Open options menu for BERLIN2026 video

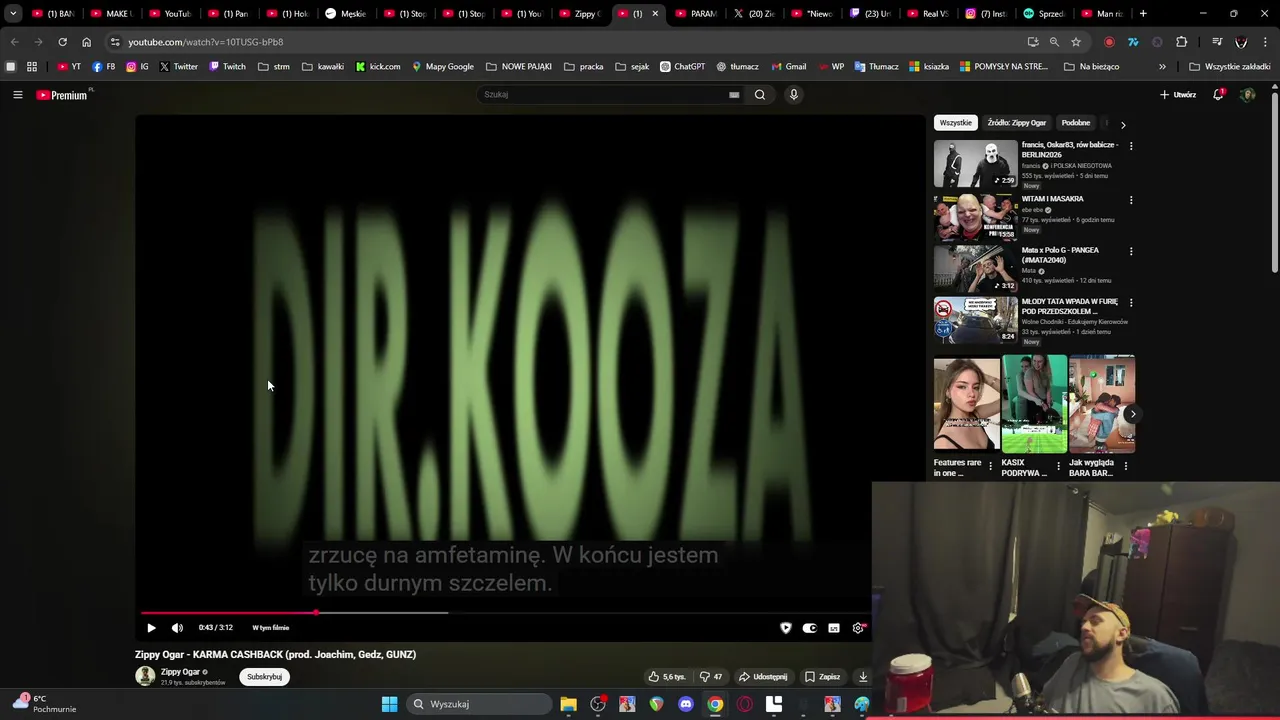tap(1131, 146)
